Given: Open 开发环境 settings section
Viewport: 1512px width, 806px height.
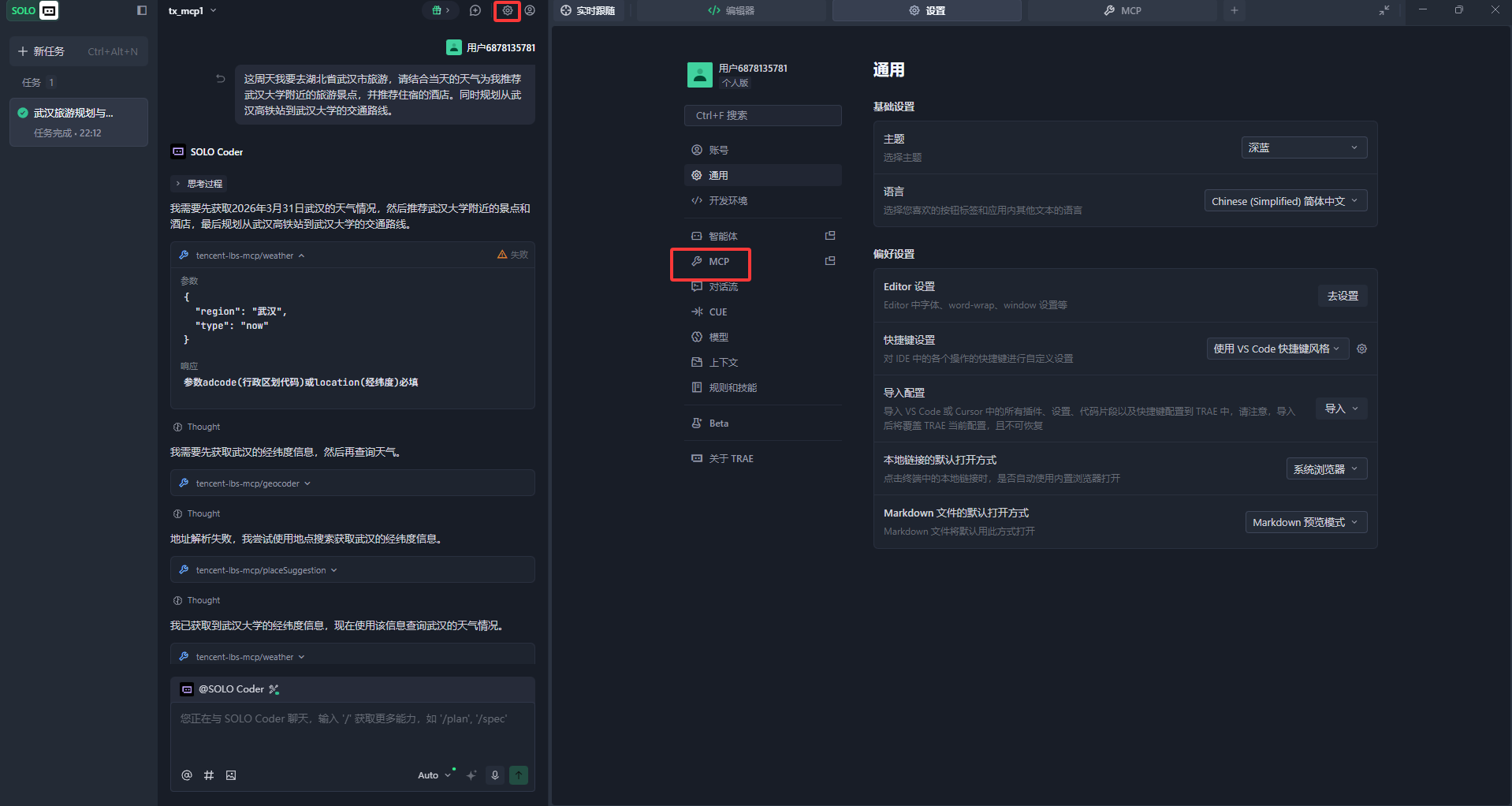Looking at the screenshot, I should pyautogui.click(x=762, y=200).
